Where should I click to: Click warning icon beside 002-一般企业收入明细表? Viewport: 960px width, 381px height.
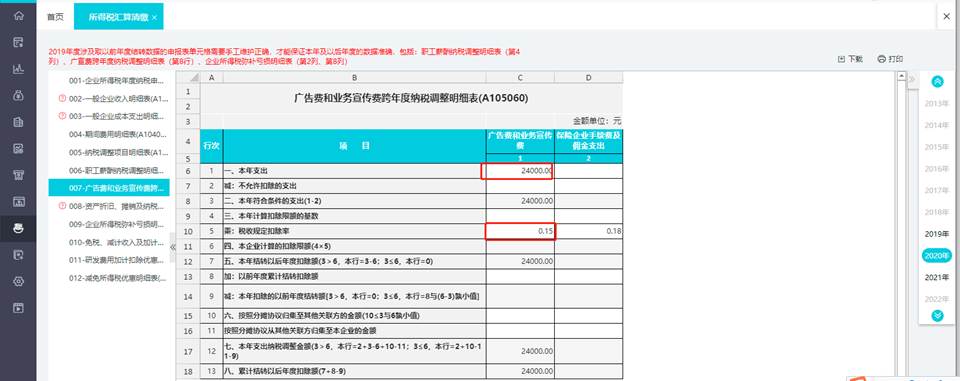[x=62, y=99]
